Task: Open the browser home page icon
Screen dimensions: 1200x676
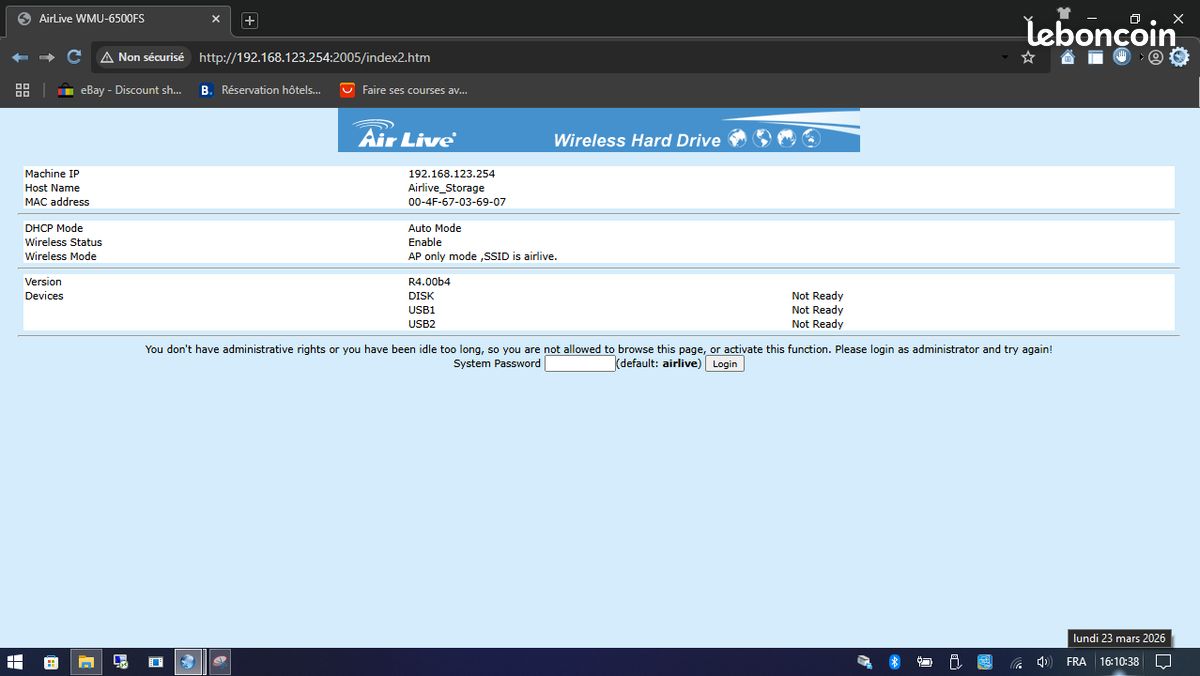Action: 1068,58
